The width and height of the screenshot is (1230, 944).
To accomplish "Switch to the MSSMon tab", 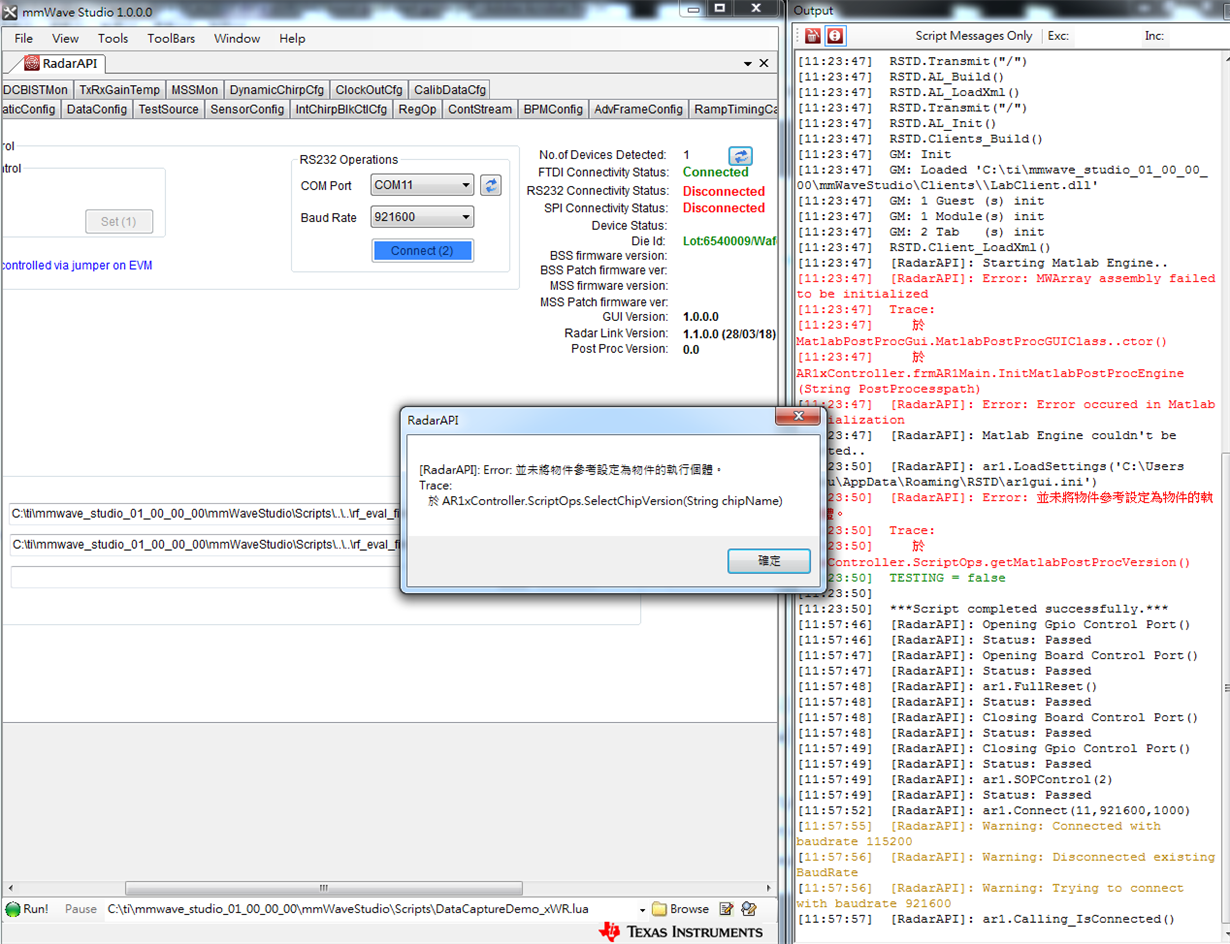I will point(194,90).
